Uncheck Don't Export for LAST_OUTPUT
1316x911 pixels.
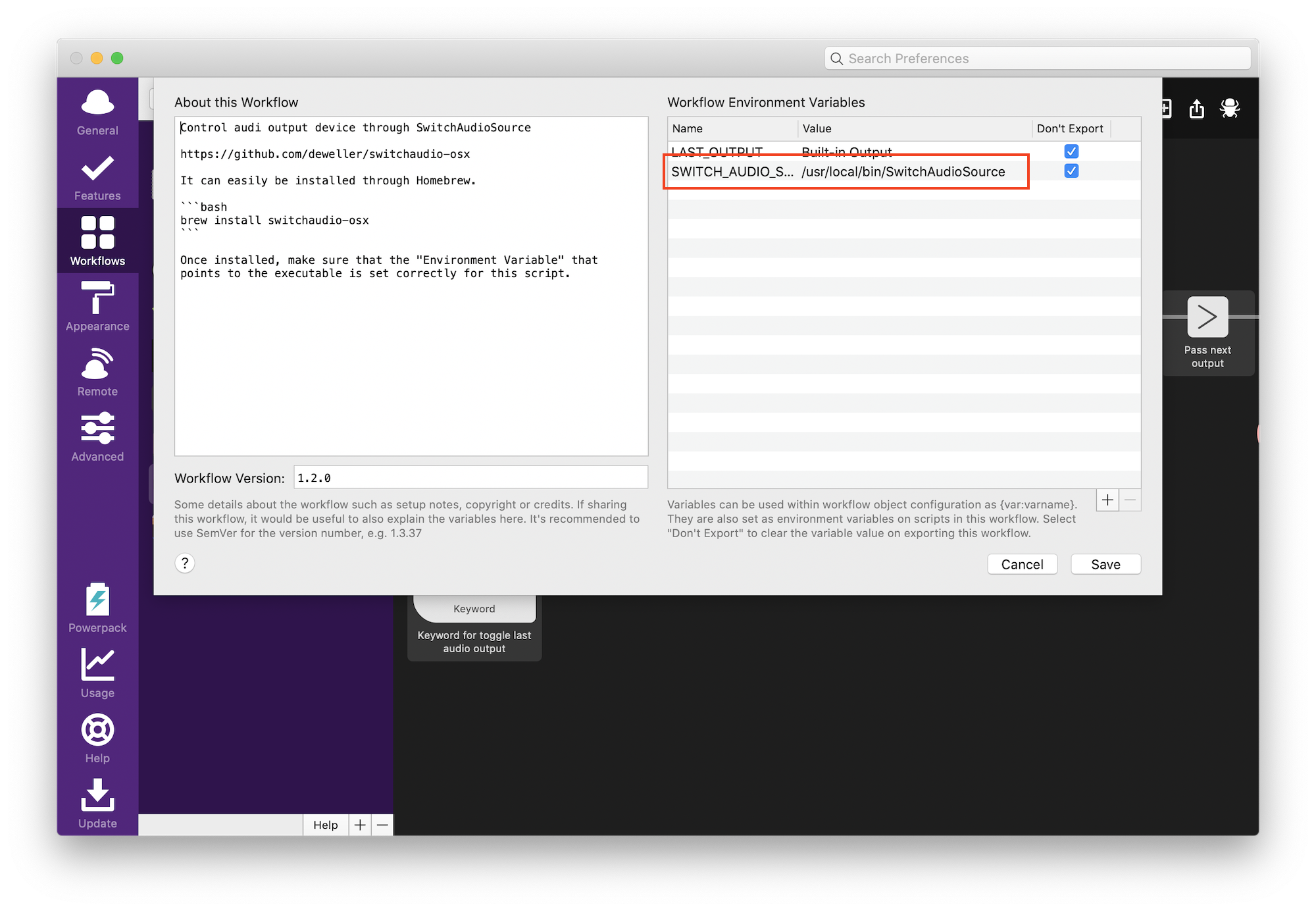point(1071,151)
